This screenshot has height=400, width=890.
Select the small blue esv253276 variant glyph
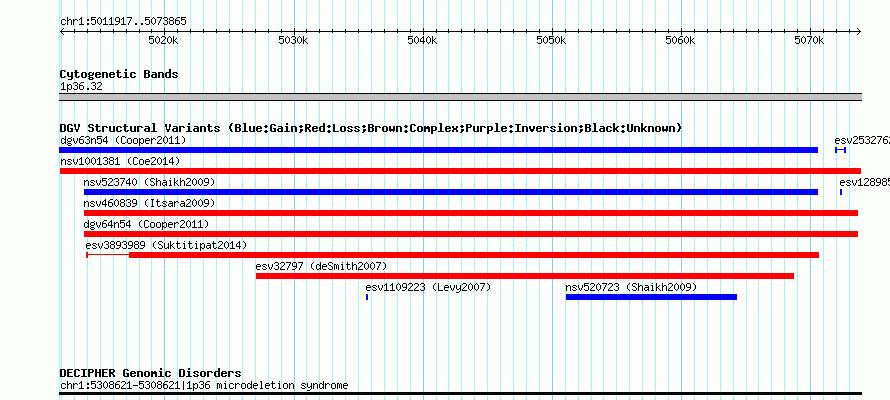841,150
